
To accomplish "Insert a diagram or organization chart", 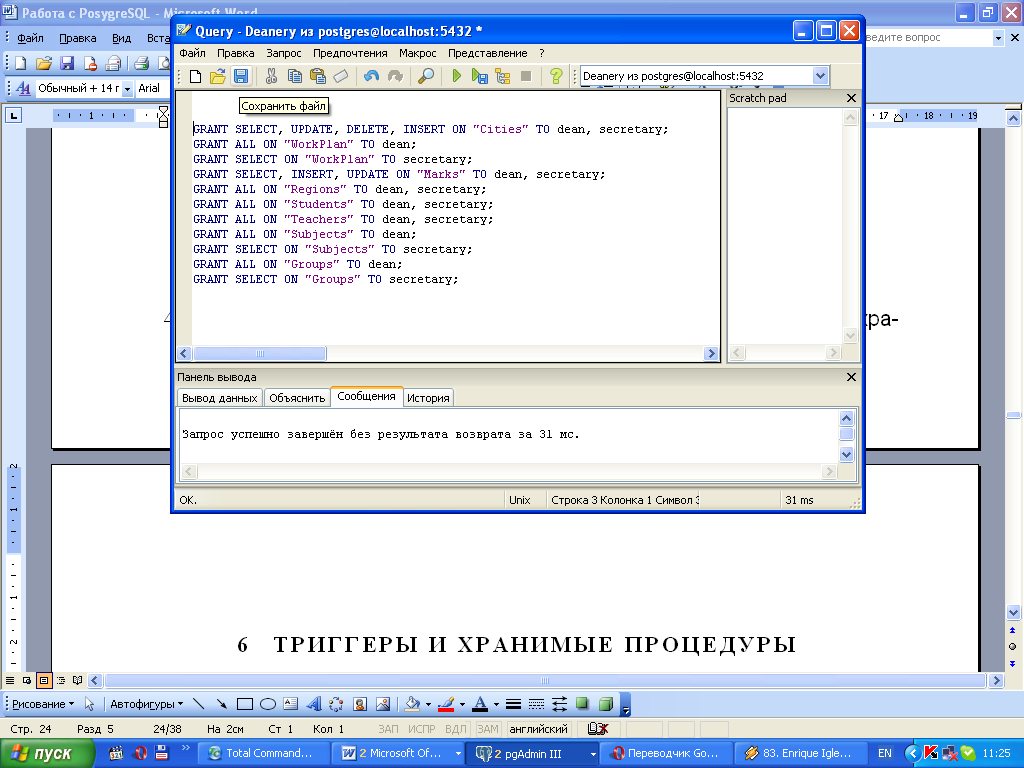I will click(x=336, y=704).
